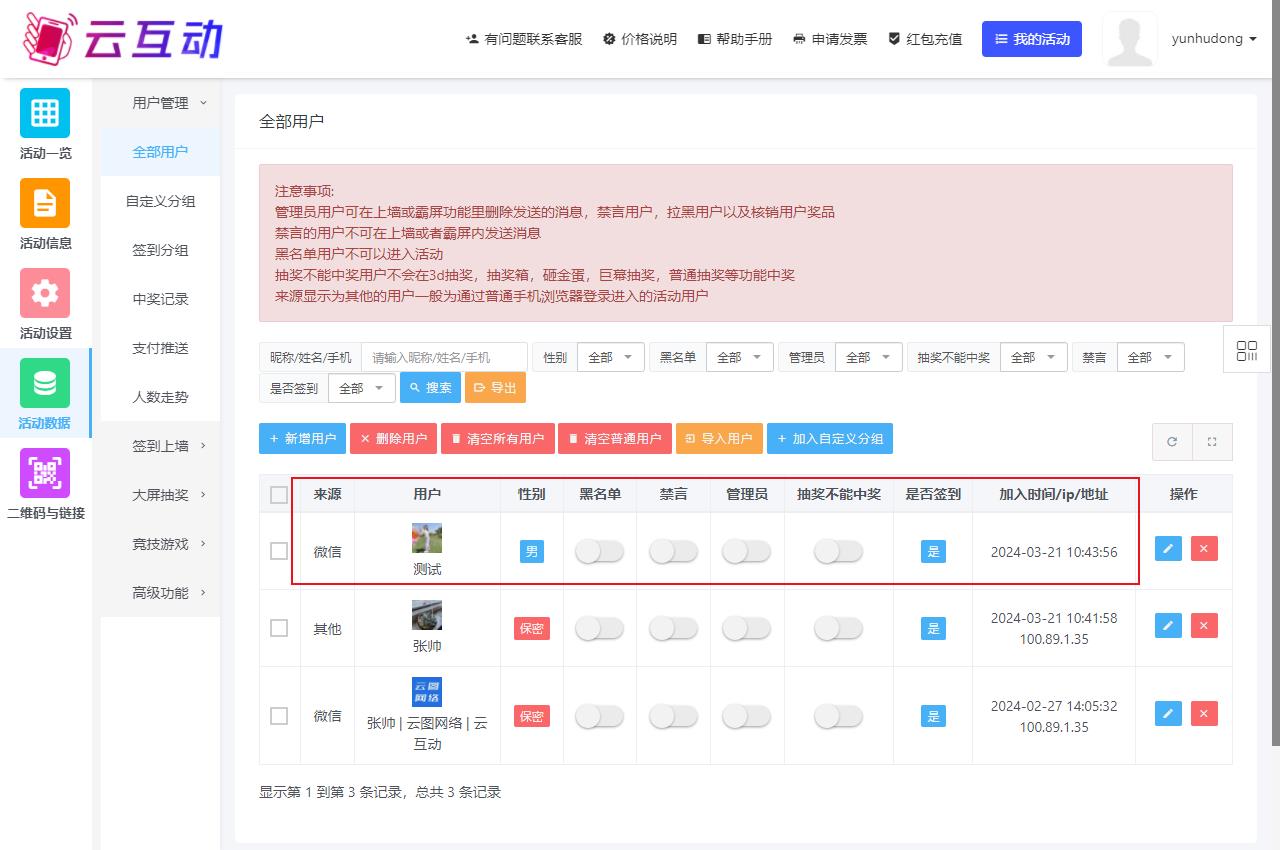The height and width of the screenshot is (850, 1280).
Task: Open 管理员 filter dropdown
Action: pos(868,357)
